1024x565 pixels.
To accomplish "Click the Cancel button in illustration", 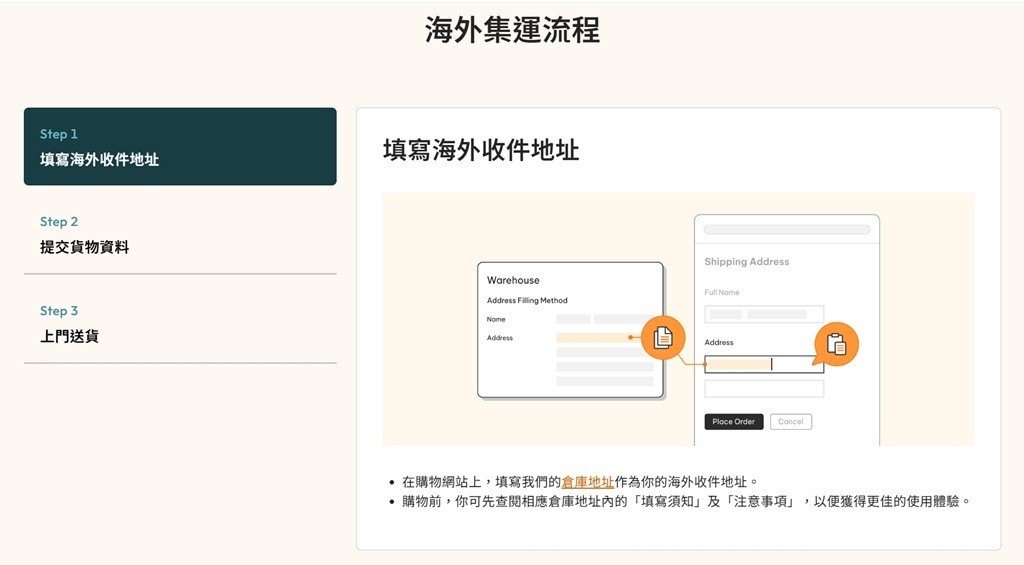I will pyautogui.click(x=791, y=422).
